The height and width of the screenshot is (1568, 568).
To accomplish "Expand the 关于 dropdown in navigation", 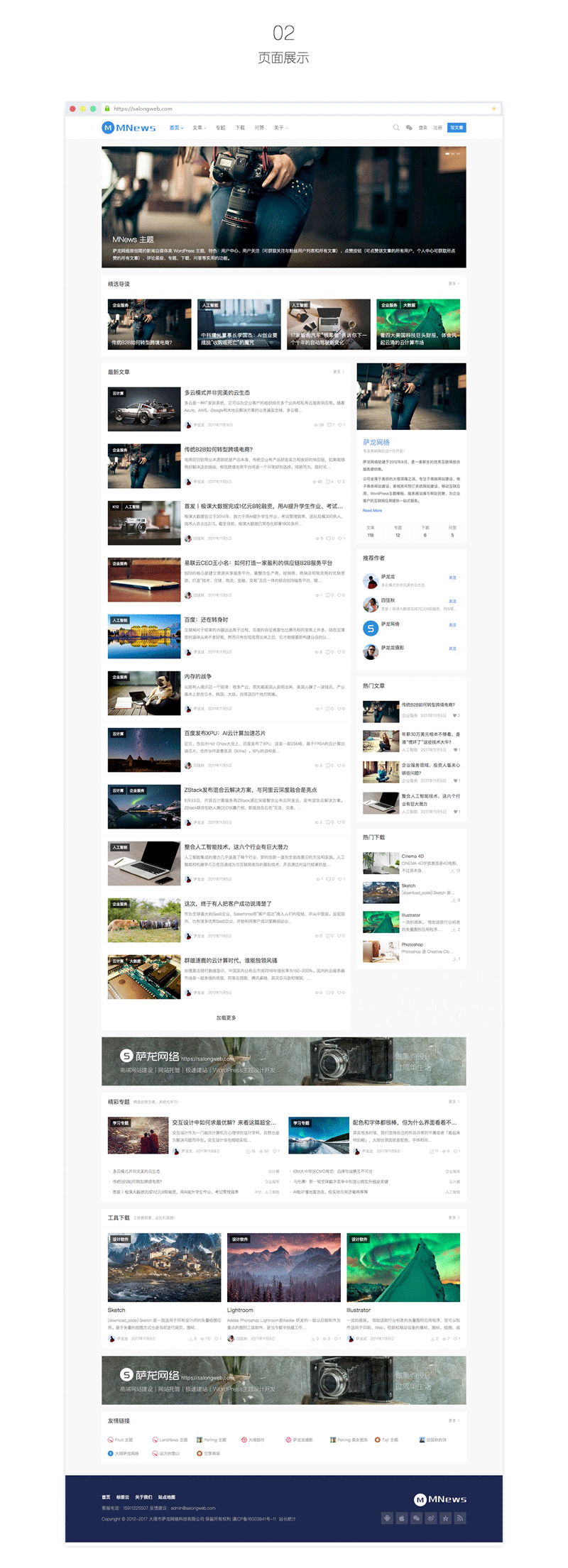I will click(280, 128).
